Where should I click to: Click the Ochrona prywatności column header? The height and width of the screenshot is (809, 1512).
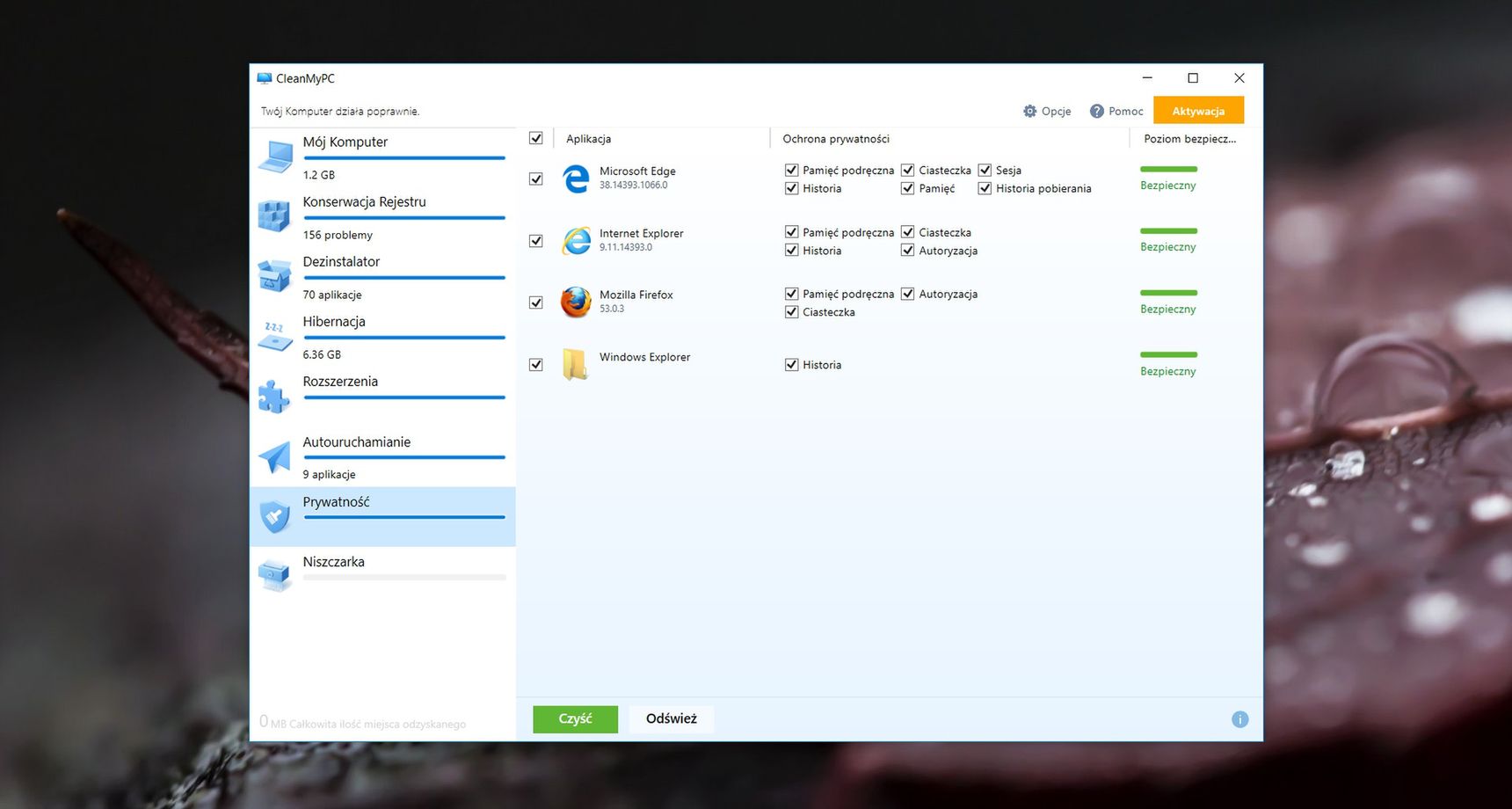click(836, 139)
